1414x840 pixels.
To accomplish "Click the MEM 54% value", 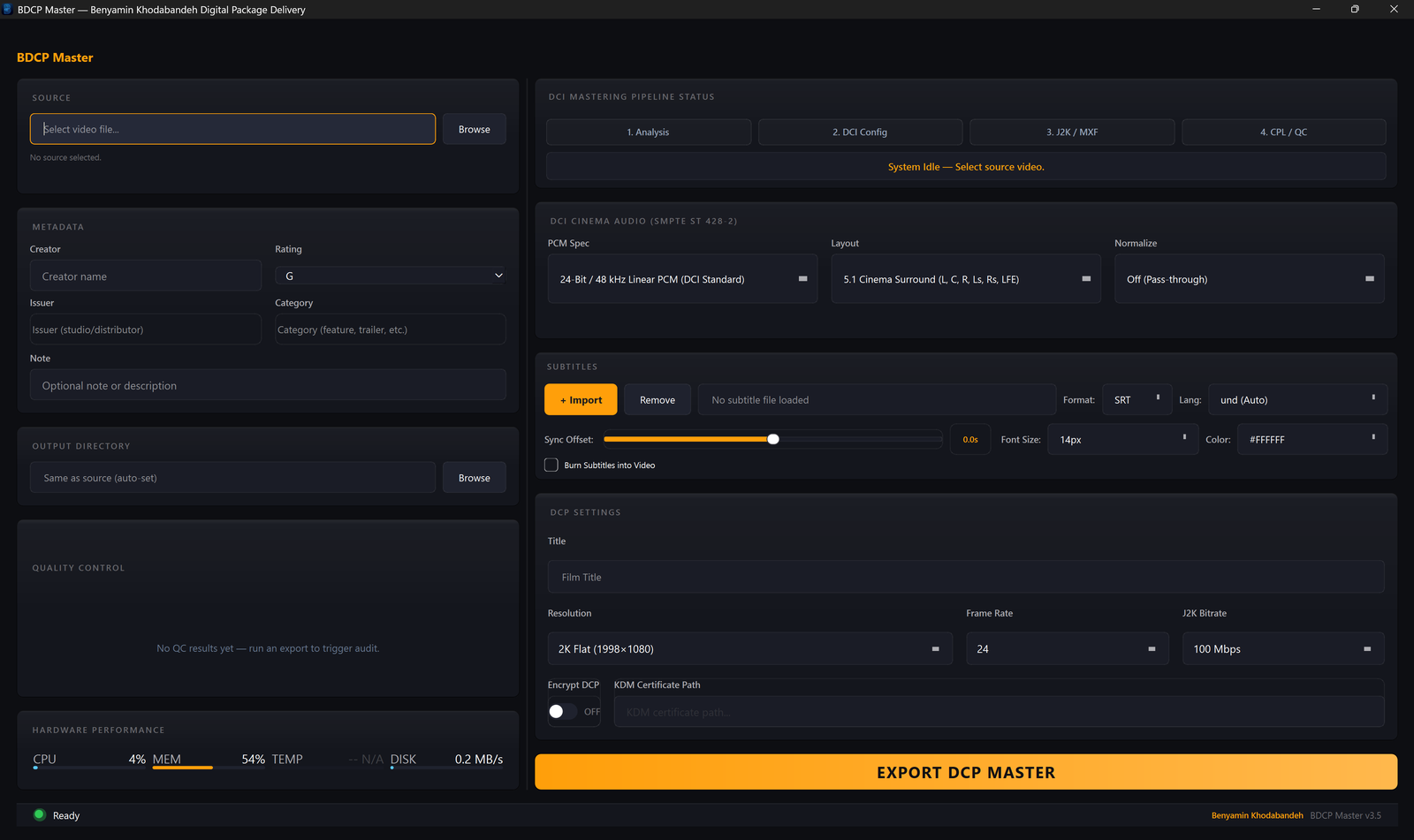I will click(x=254, y=759).
